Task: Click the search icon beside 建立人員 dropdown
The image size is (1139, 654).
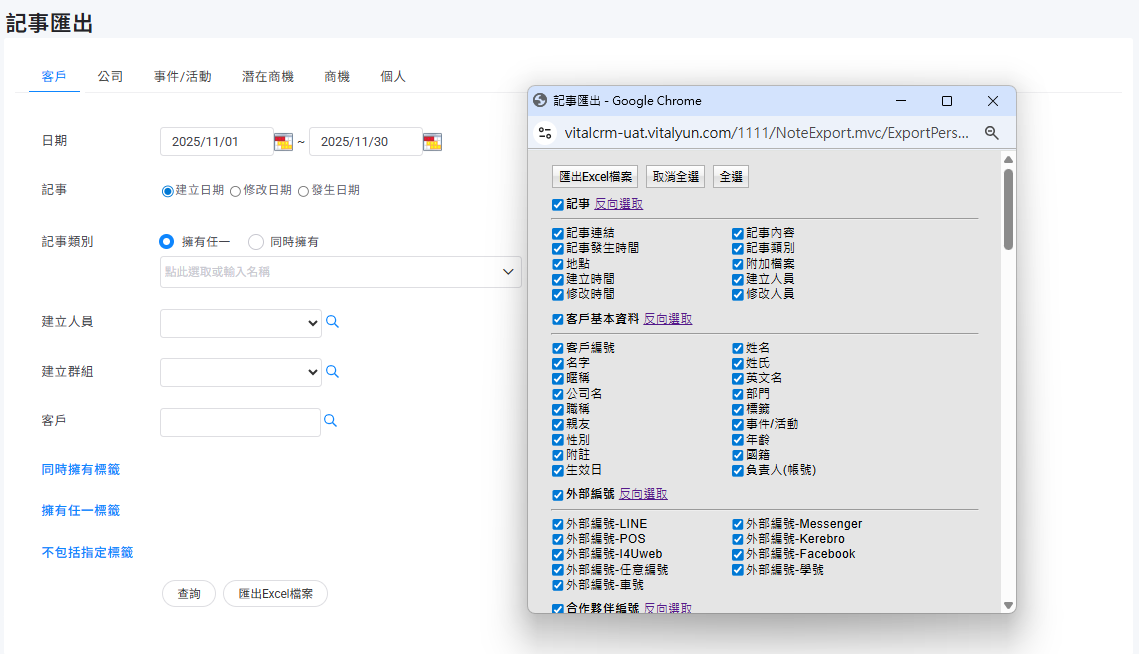Action: click(333, 322)
